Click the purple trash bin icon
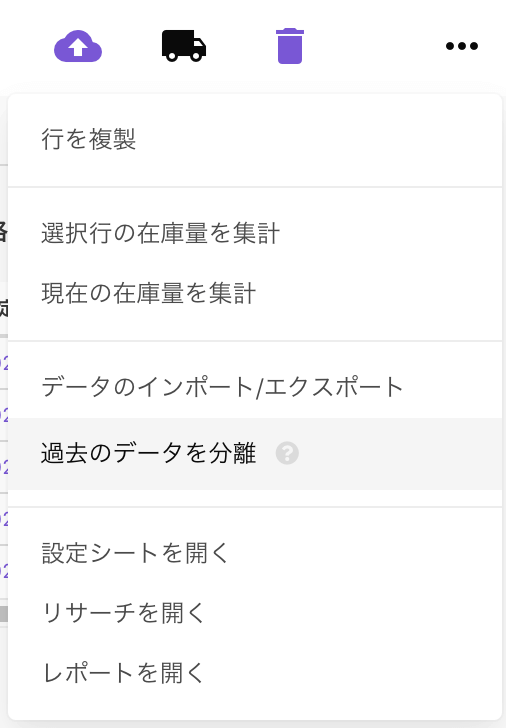This screenshot has height=728, width=506. (x=290, y=46)
